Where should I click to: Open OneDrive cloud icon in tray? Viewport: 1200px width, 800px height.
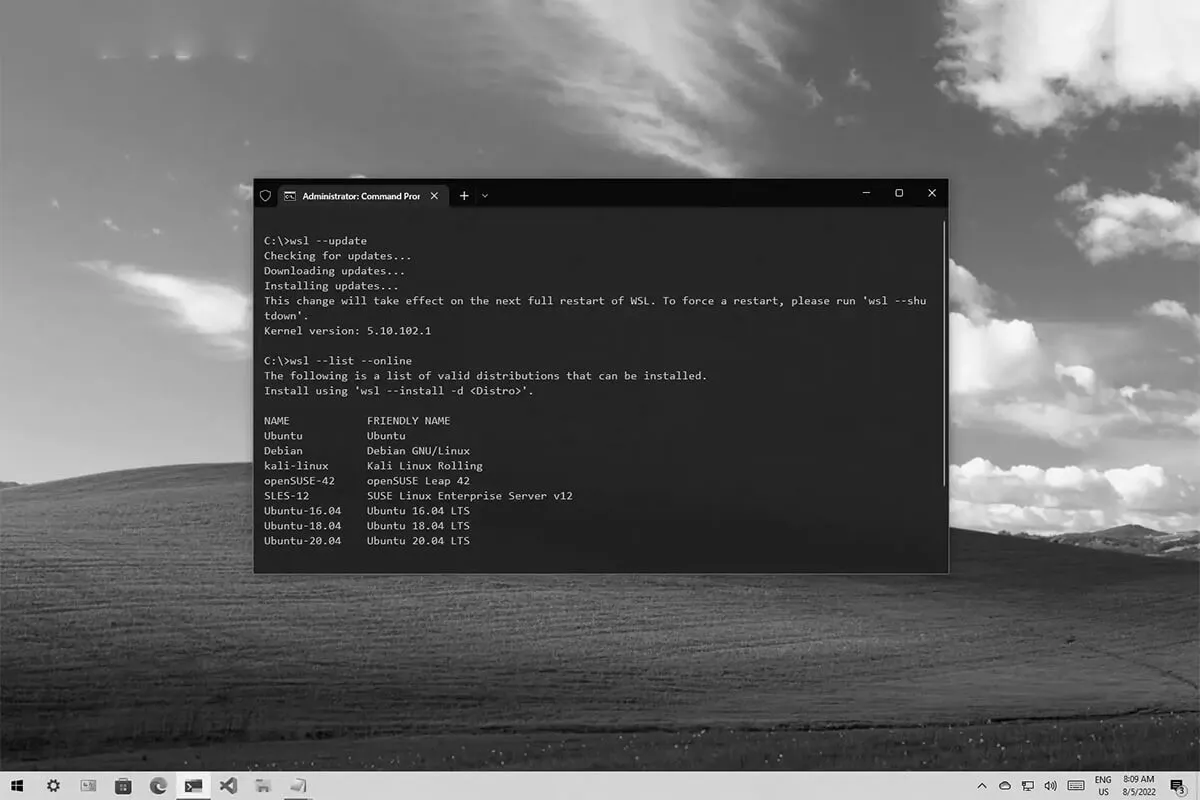pos(1005,786)
